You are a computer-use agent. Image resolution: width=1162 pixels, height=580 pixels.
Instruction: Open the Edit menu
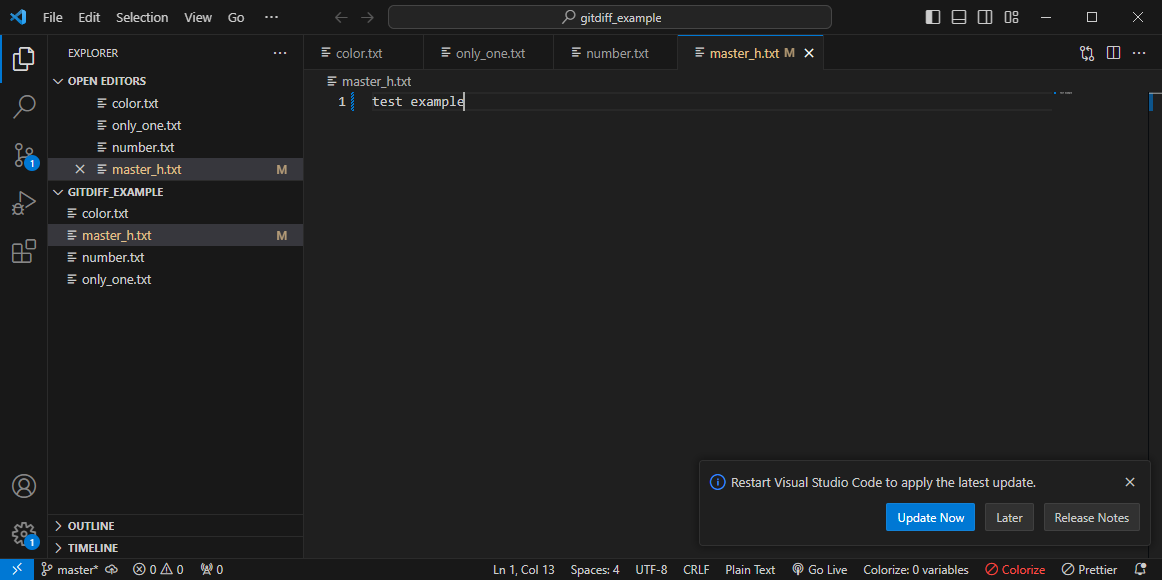tap(89, 17)
